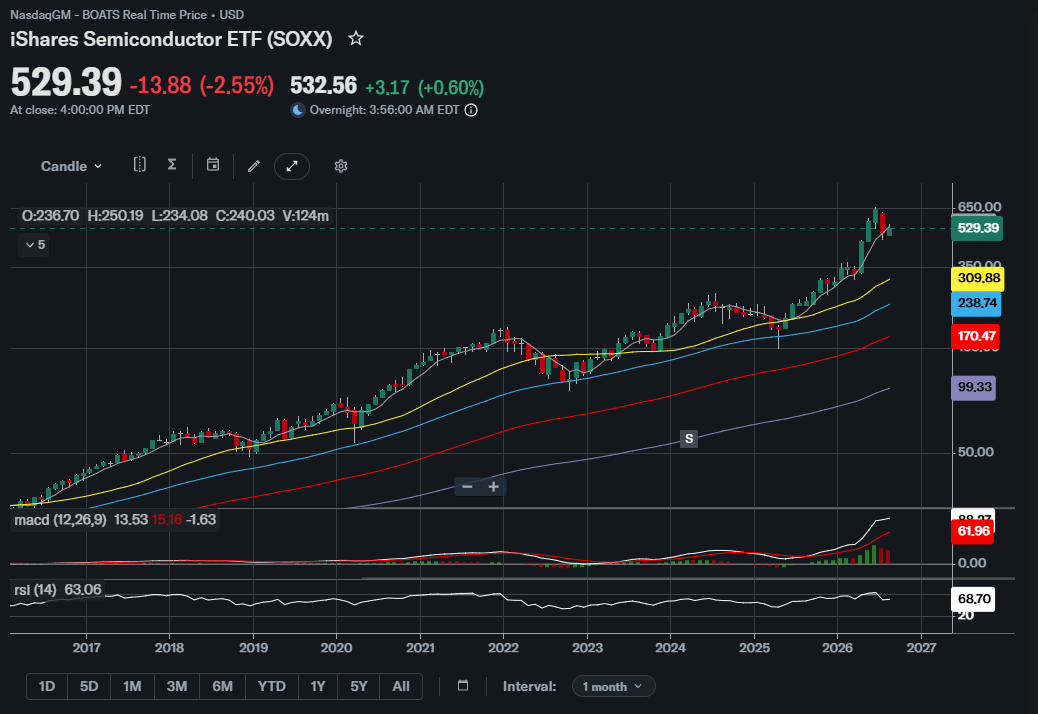Select the 5Y range tab
The image size is (1038, 714).
358,686
